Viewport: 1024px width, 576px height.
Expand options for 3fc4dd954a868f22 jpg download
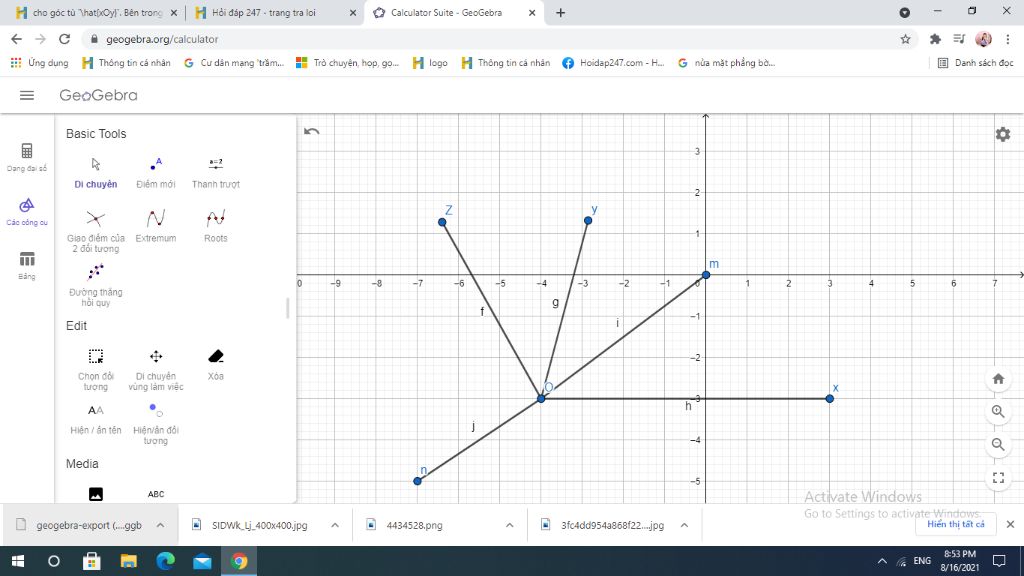684,525
